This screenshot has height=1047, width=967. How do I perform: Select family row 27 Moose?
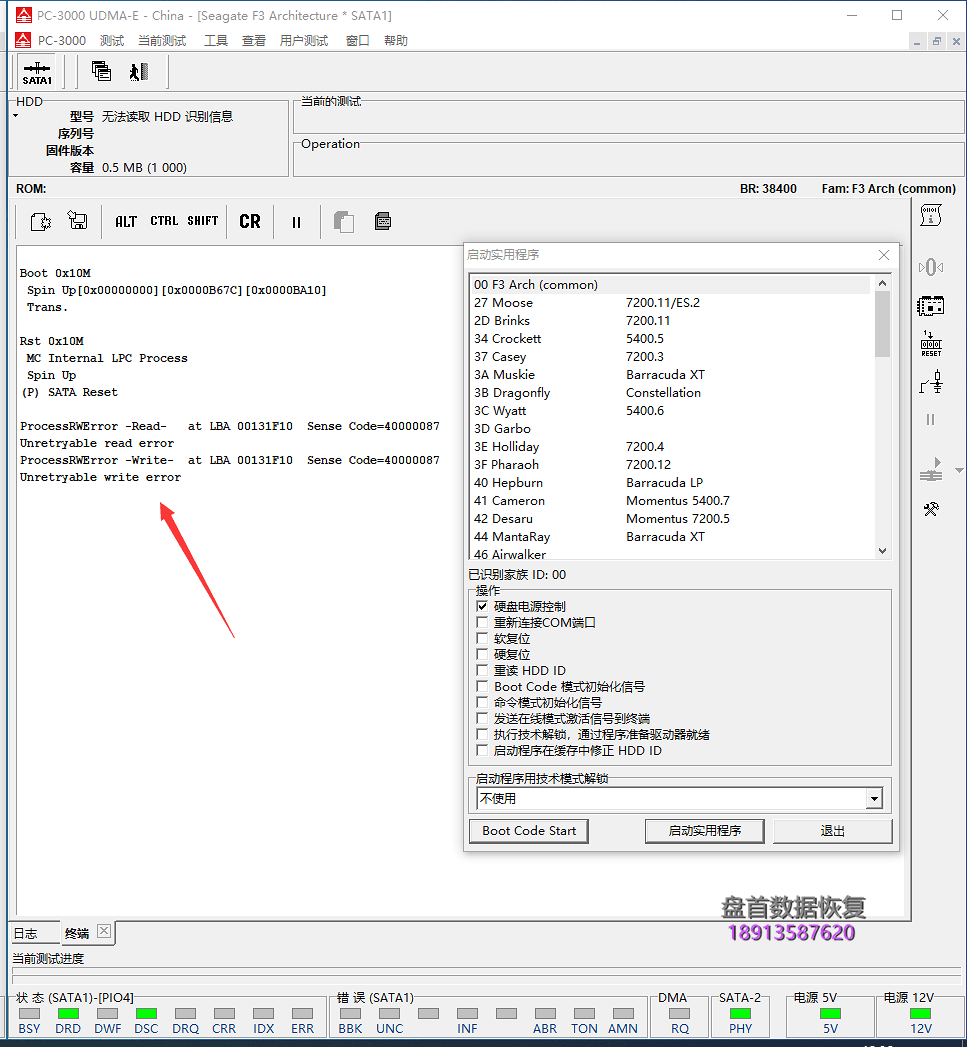coord(671,302)
